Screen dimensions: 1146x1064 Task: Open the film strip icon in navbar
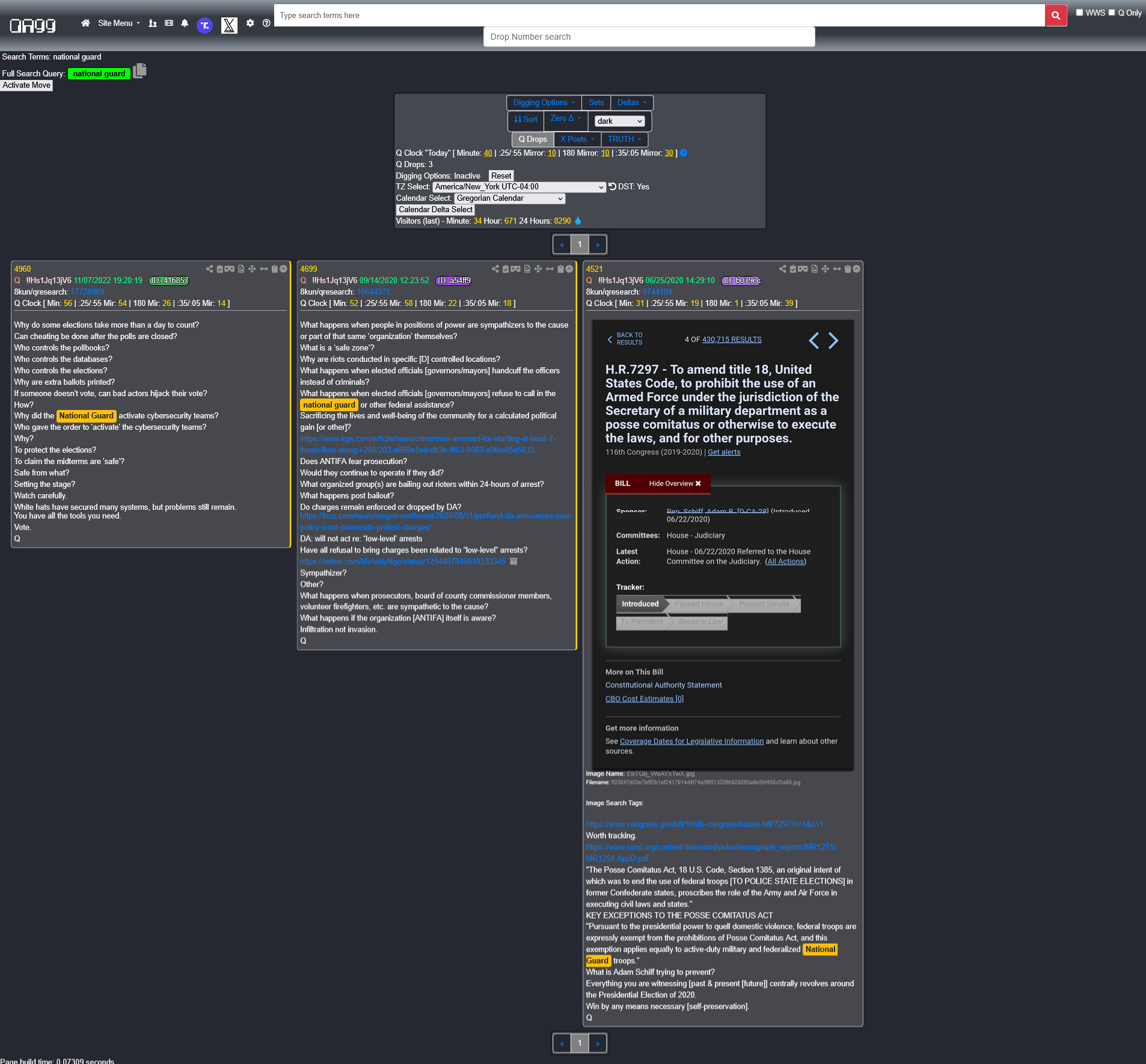point(169,23)
